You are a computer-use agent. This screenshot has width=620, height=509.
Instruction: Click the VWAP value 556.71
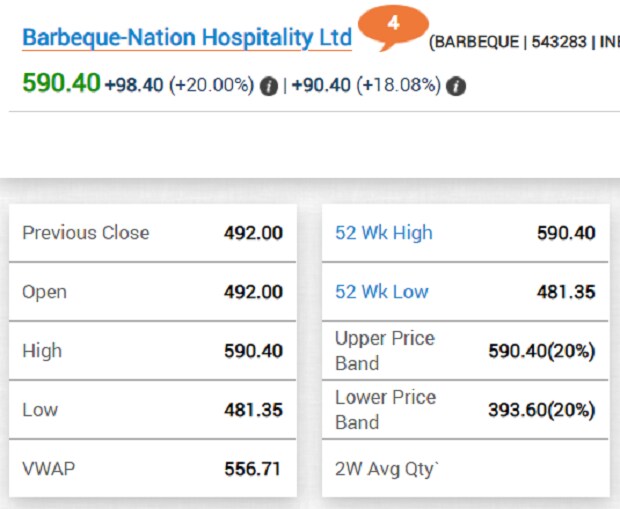252,469
